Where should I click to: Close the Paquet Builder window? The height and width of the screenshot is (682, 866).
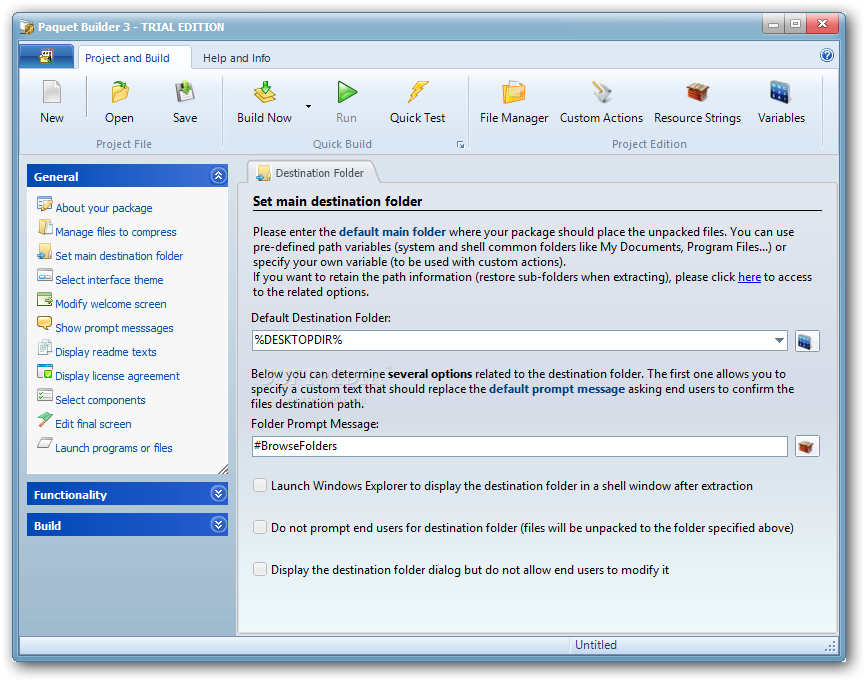[x=822, y=24]
